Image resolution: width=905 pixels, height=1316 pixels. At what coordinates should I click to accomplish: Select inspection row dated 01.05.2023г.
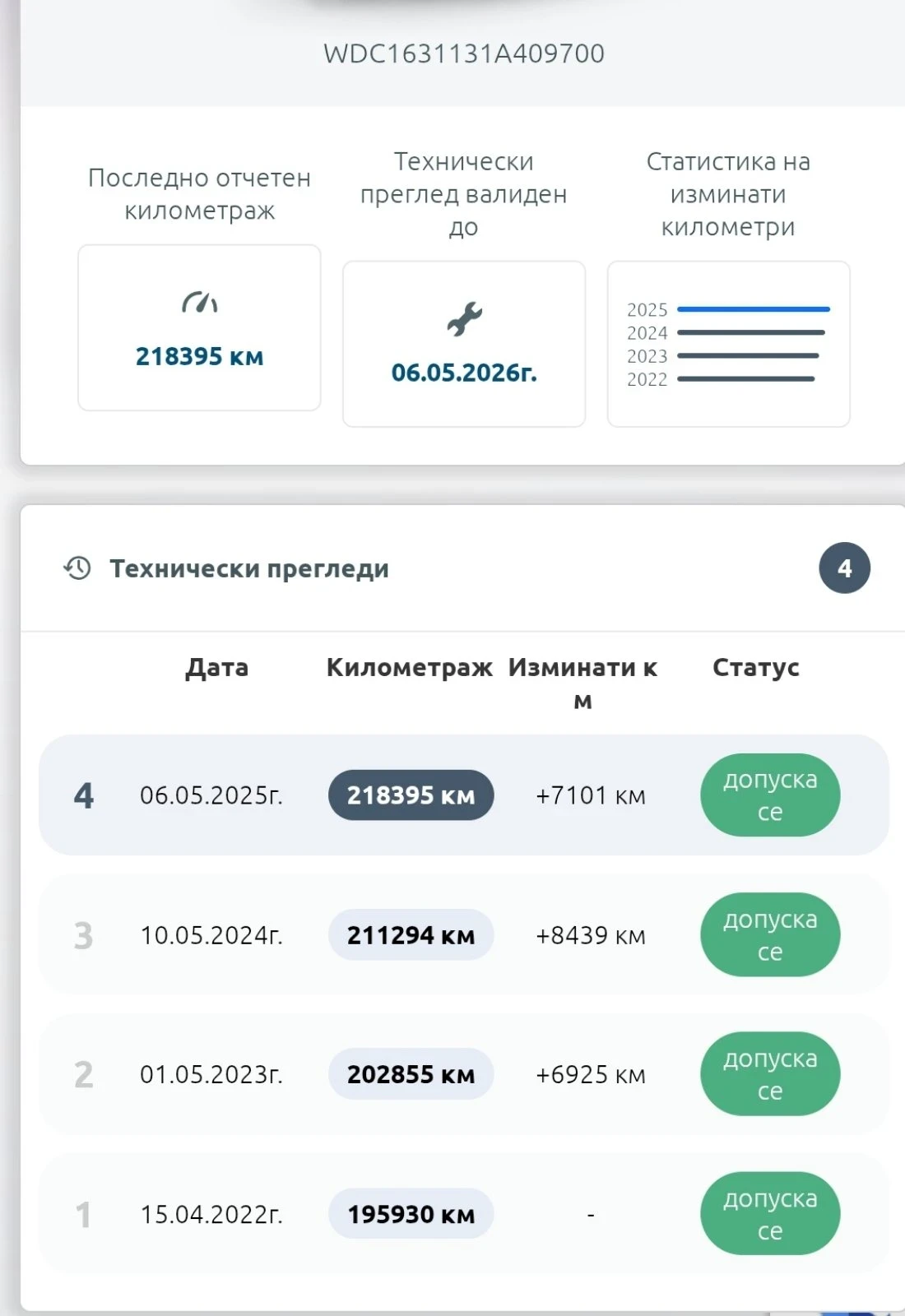coord(464,1074)
